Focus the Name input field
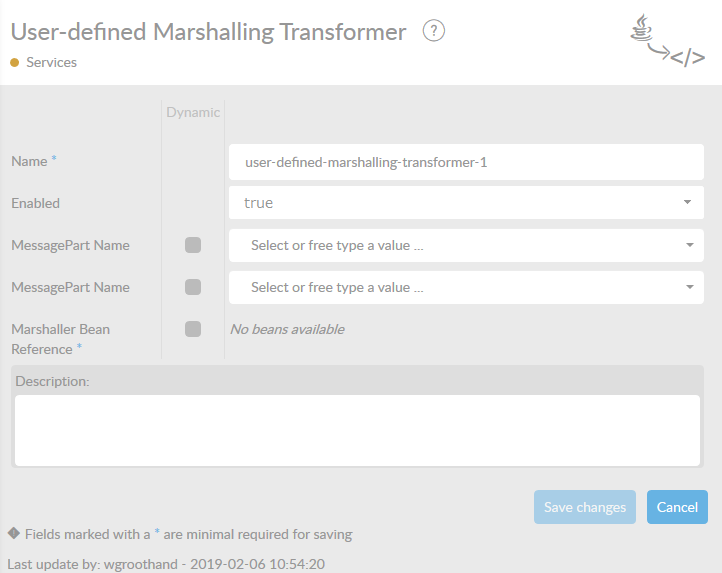Screen dimensions: 722x573 (466, 161)
